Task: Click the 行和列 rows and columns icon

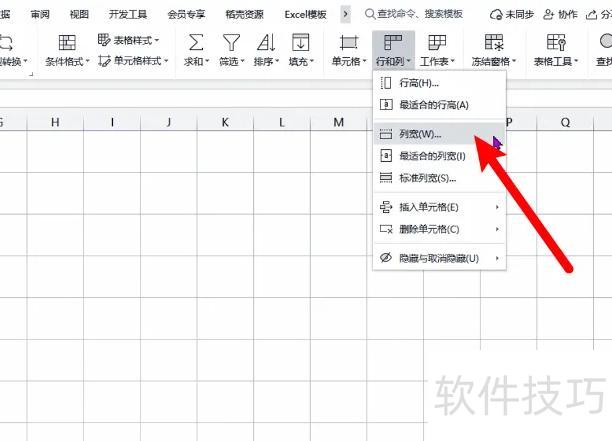Action: [x=393, y=42]
